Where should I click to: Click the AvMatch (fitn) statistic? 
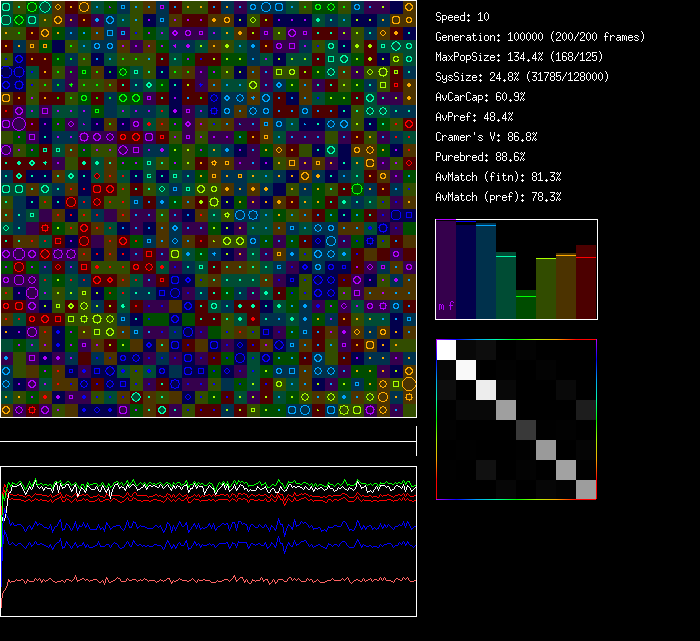498,177
